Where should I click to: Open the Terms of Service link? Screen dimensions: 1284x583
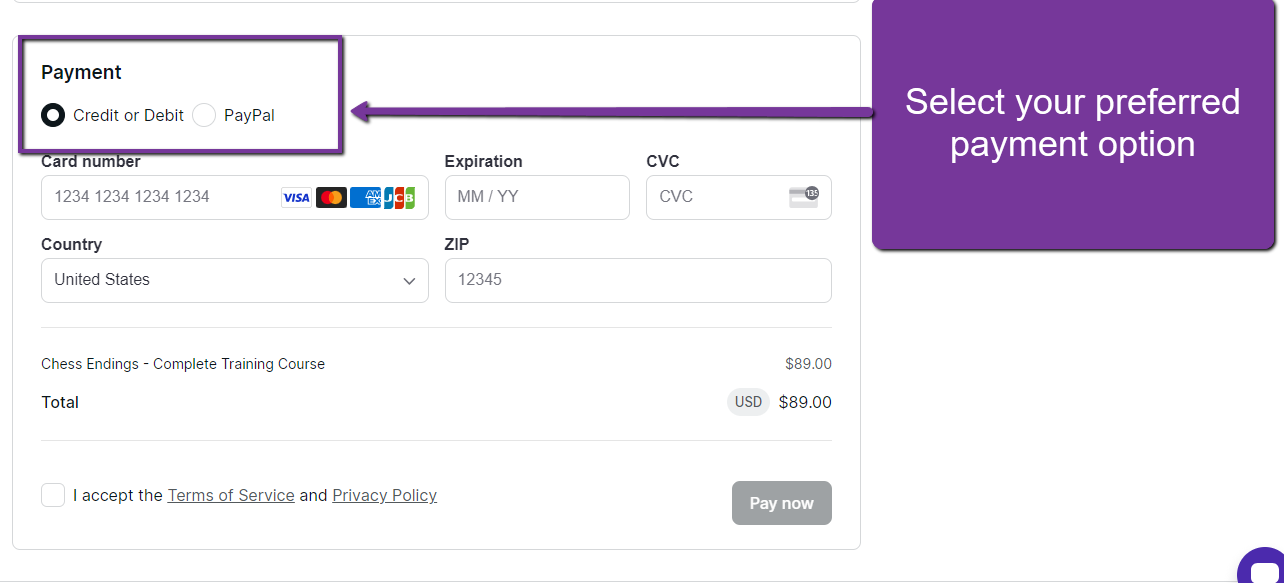point(231,495)
